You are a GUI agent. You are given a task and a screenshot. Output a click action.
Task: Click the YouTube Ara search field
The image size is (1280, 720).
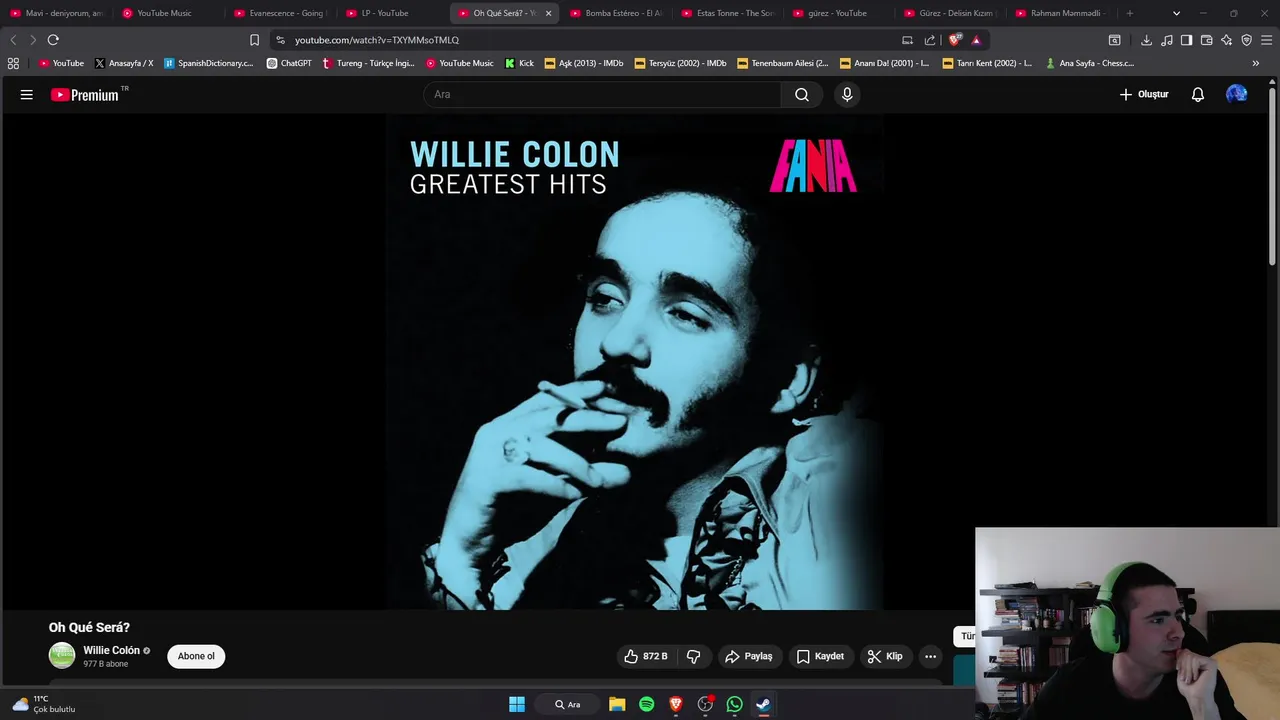[x=602, y=94]
